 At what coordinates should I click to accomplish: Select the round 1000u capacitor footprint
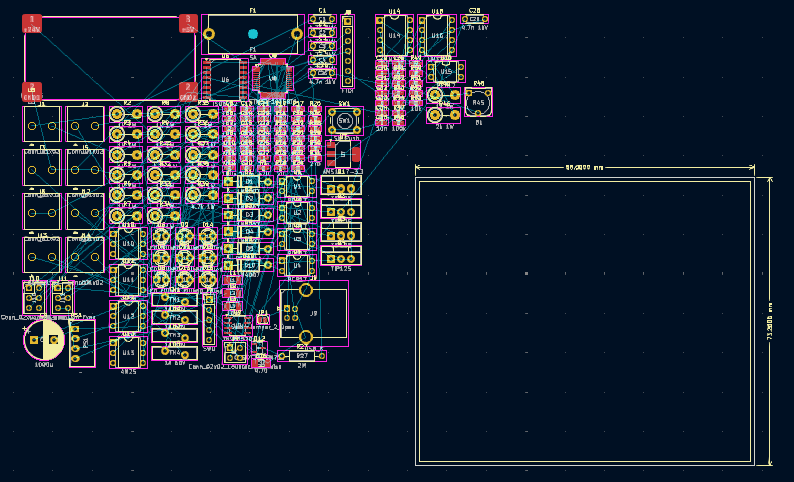43,340
